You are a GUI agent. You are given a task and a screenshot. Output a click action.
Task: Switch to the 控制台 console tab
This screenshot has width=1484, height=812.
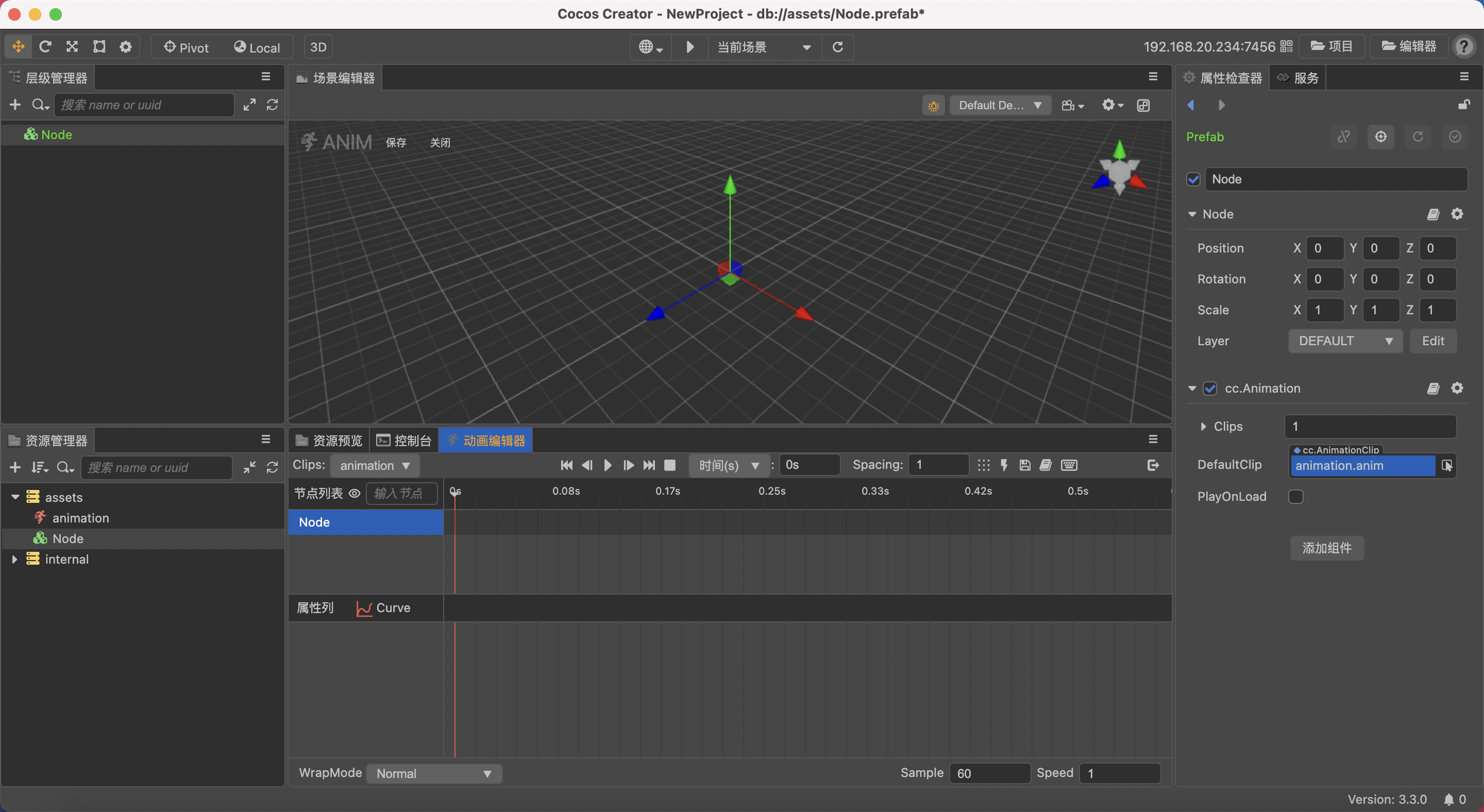pyautogui.click(x=404, y=441)
